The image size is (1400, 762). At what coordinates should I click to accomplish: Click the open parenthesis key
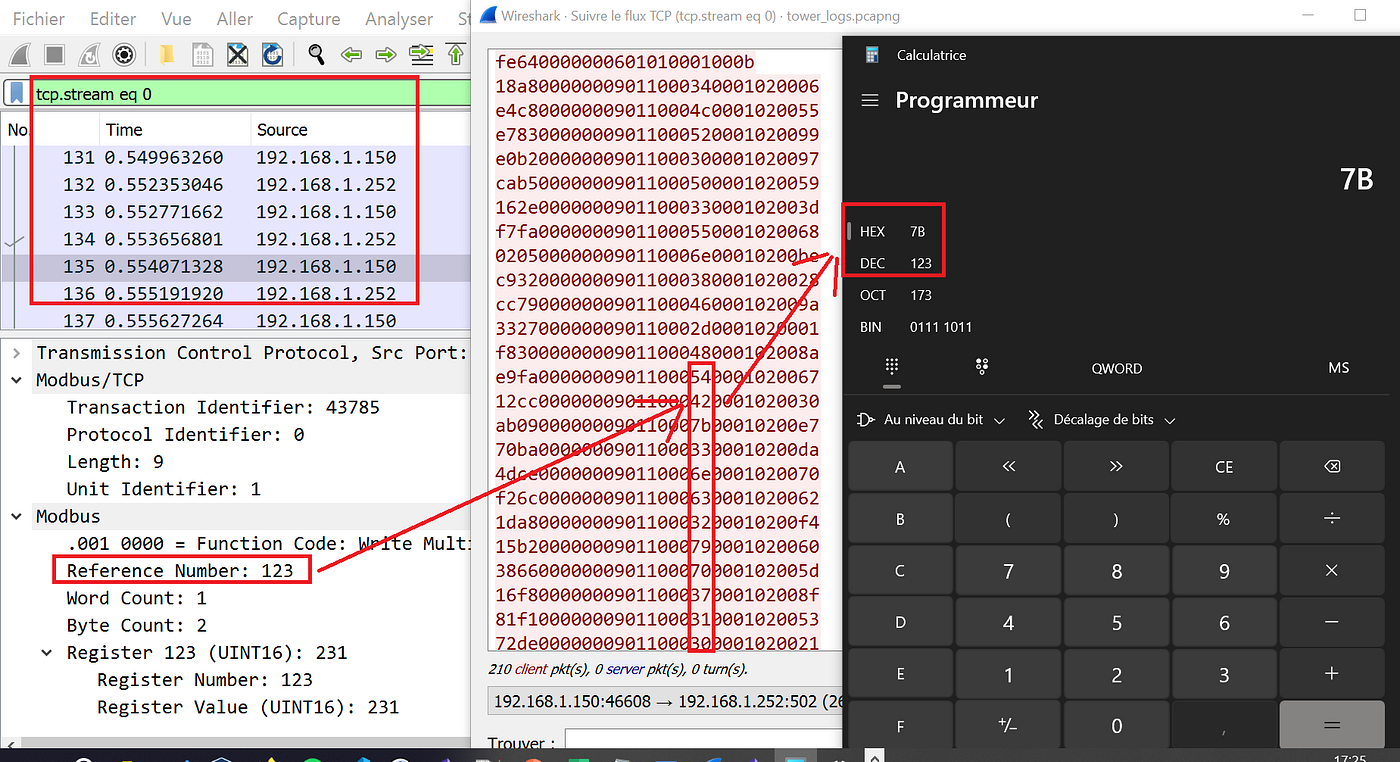coord(1008,519)
